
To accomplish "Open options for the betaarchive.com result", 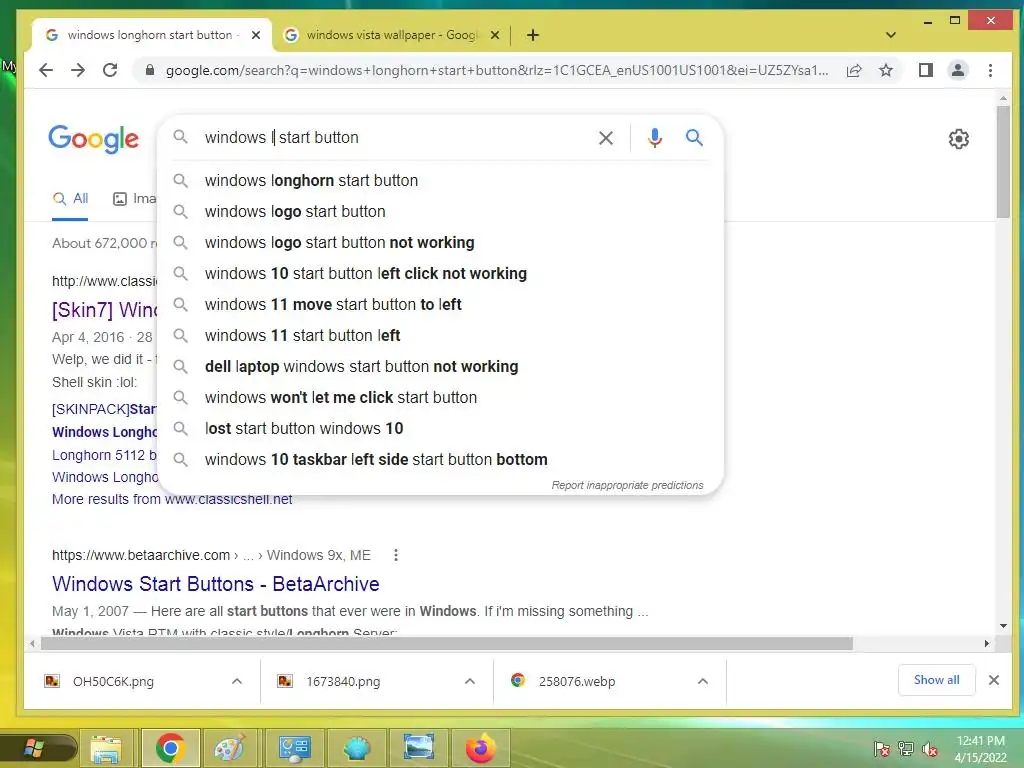I will [x=396, y=555].
